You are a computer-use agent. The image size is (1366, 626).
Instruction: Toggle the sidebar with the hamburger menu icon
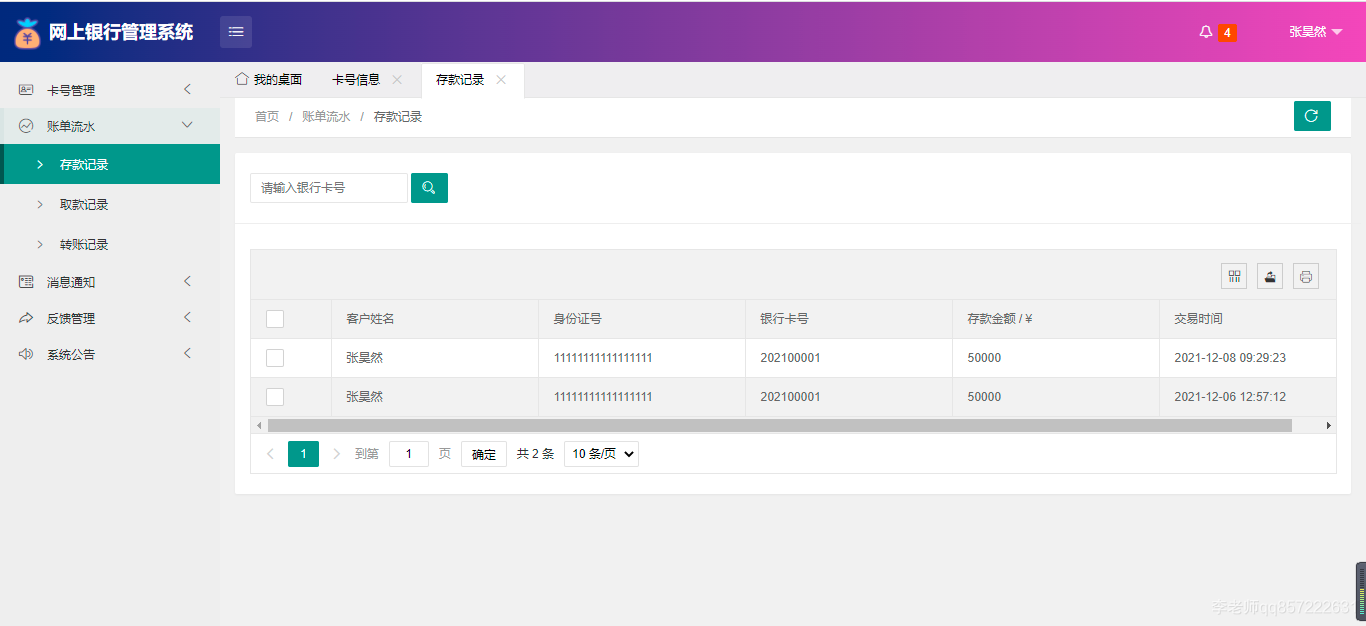point(236,32)
